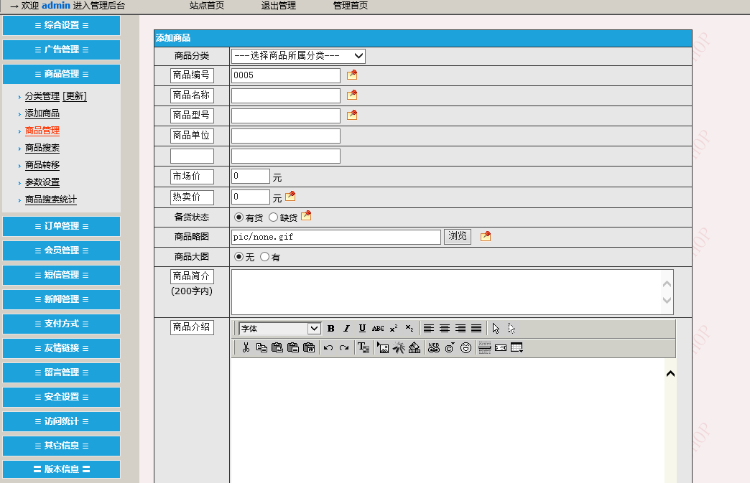This screenshot has width=750, height=483.
Task: Center align the editor text
Action: 445,329
